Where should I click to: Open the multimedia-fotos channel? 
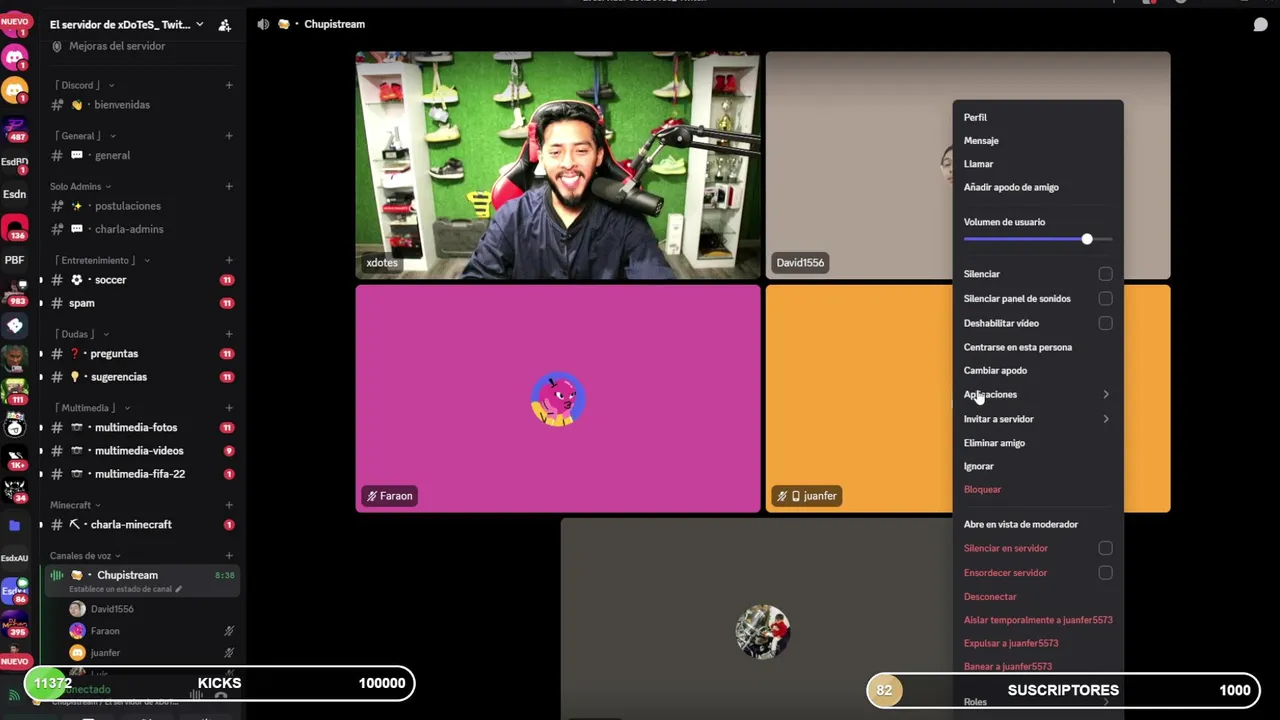pyautogui.click(x=140, y=427)
